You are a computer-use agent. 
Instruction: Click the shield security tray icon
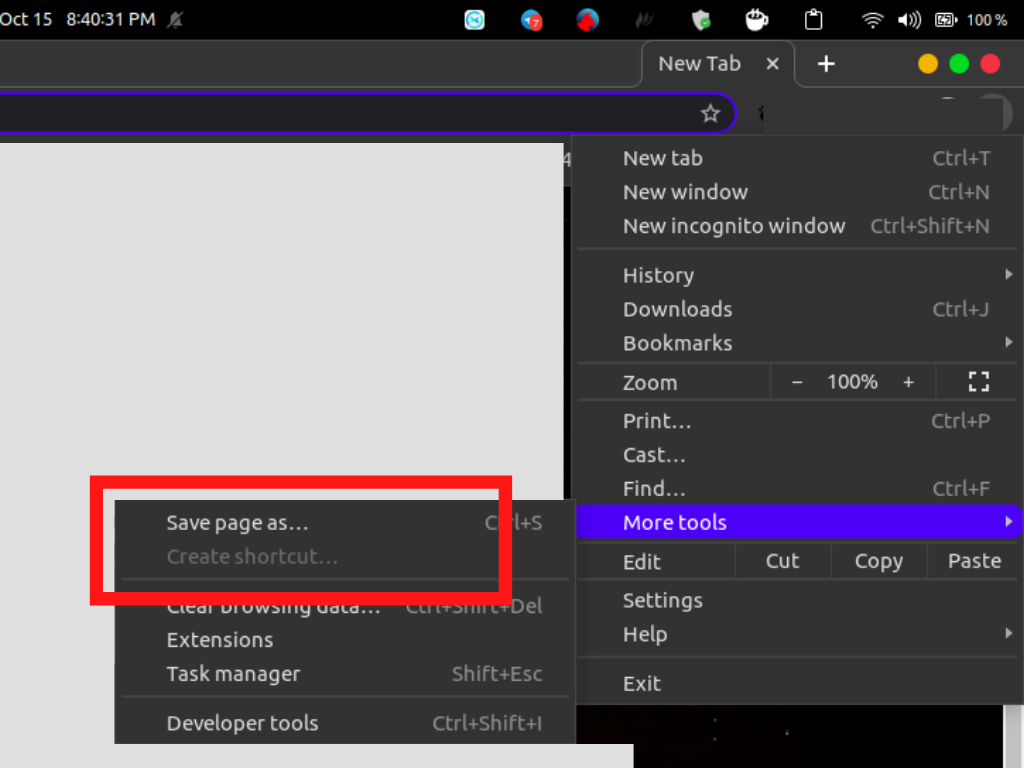pos(701,20)
